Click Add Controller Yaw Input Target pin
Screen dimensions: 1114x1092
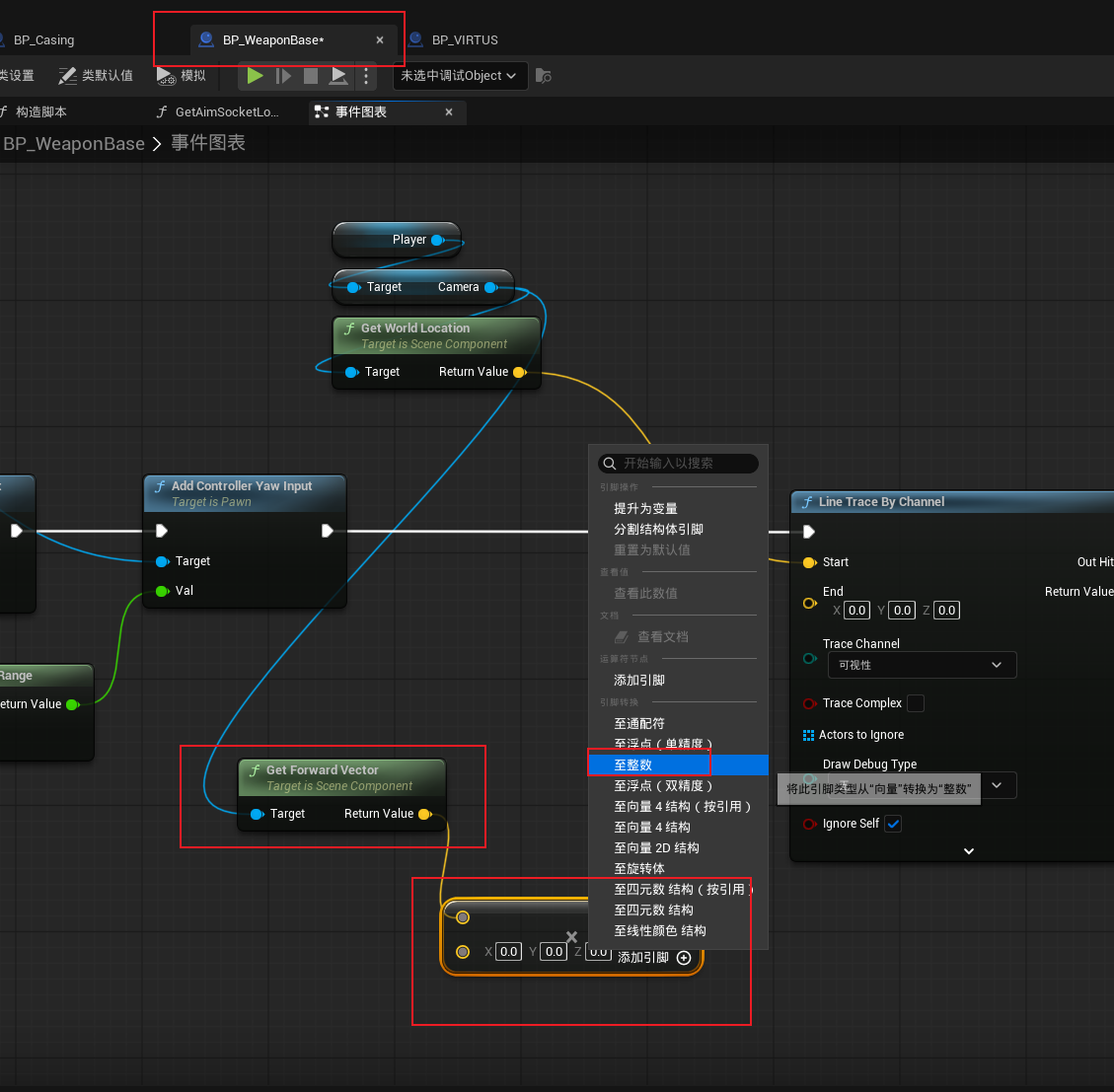162,561
